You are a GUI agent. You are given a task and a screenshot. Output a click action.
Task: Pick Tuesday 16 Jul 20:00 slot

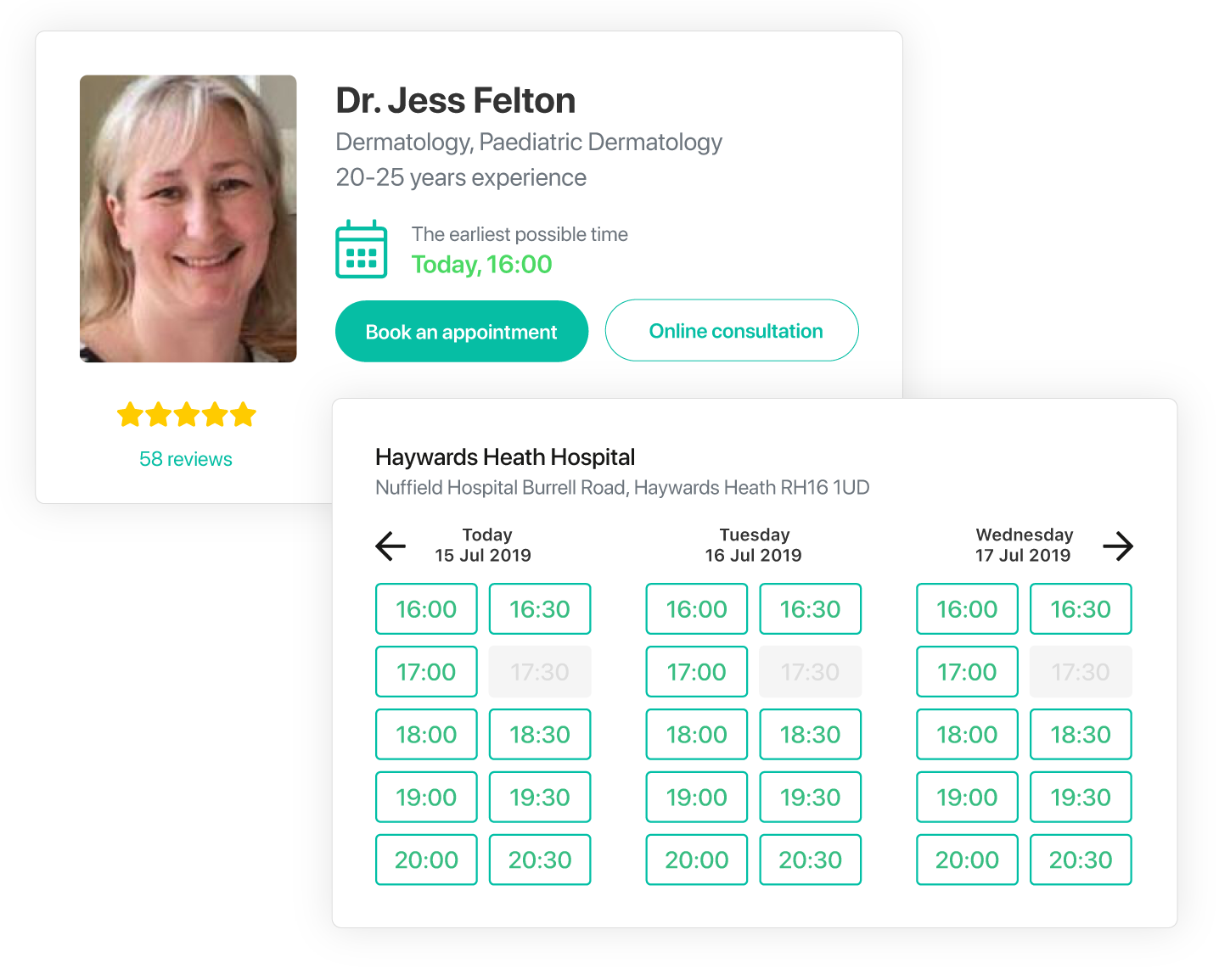[x=697, y=860]
